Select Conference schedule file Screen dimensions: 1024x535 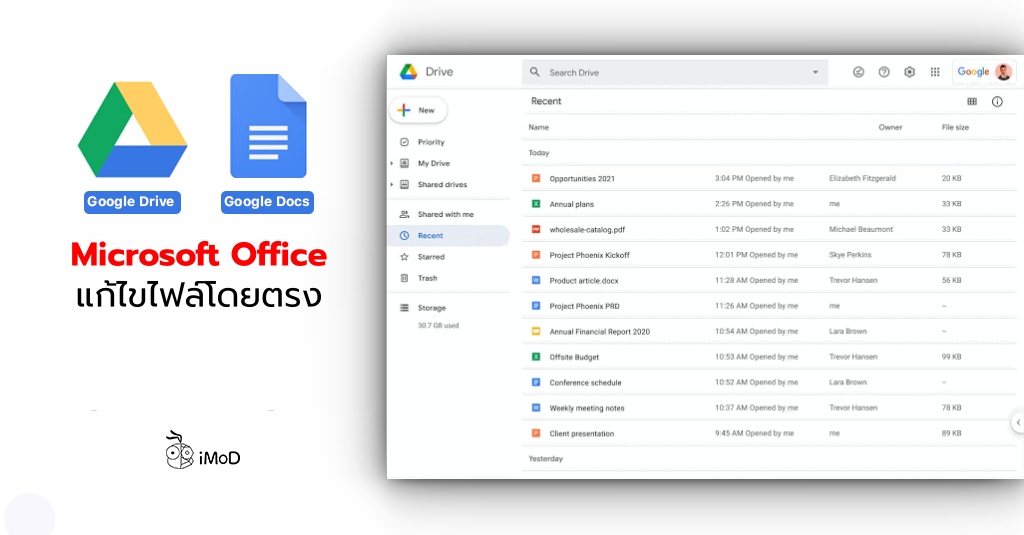click(x=769, y=382)
